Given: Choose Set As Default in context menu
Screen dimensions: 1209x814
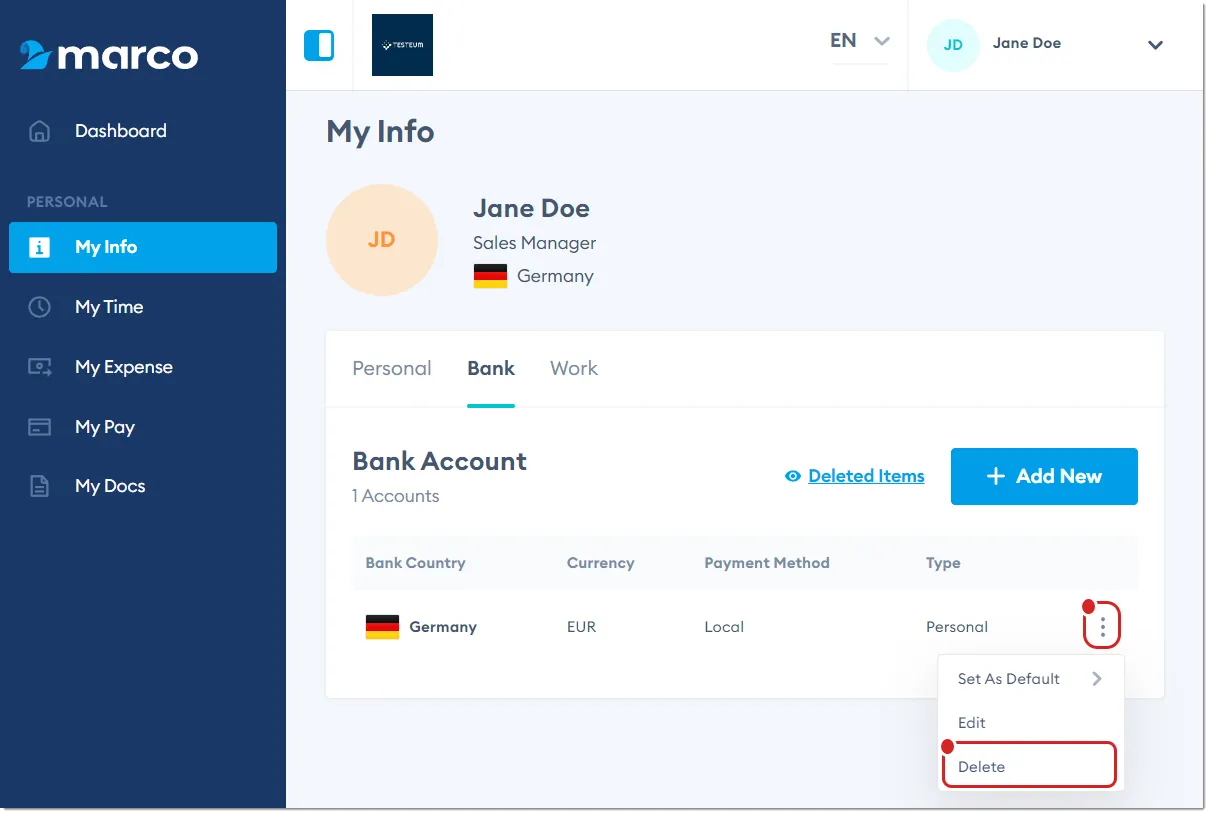Looking at the screenshot, I should click(1031, 679).
